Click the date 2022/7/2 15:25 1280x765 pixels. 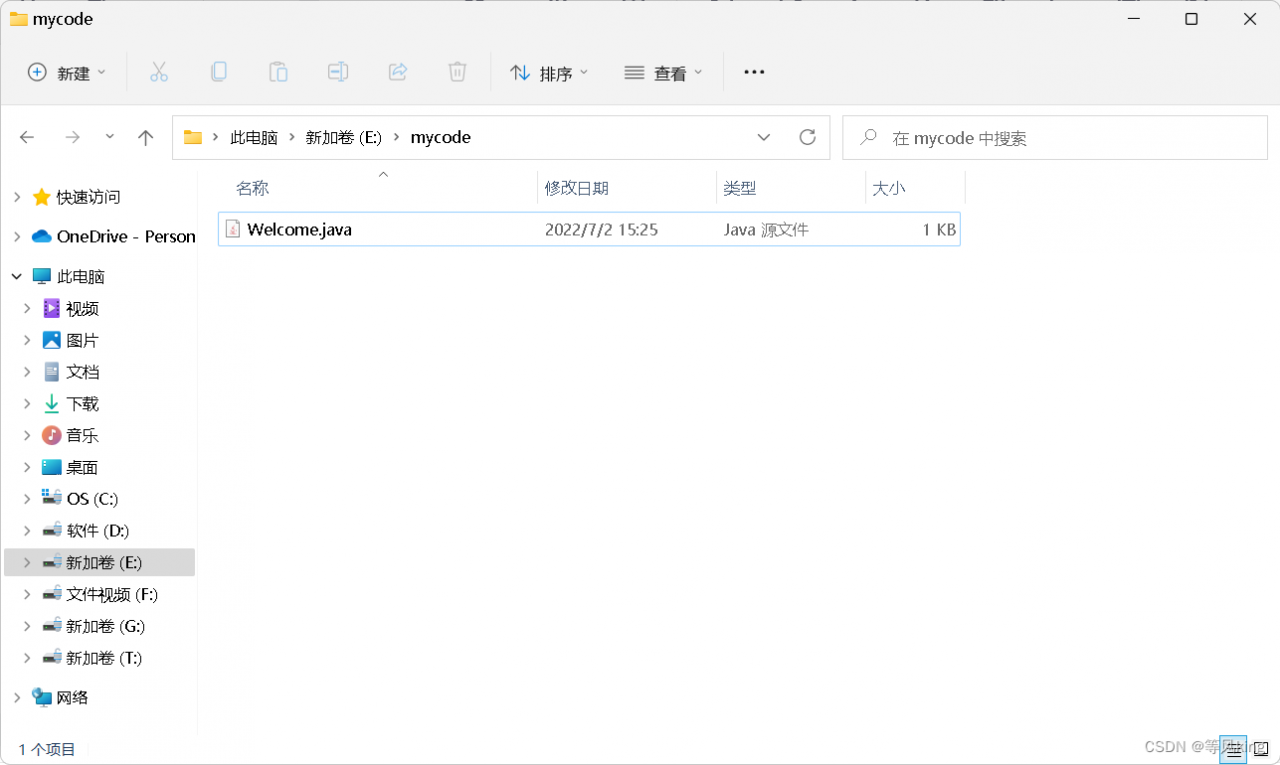pos(601,229)
